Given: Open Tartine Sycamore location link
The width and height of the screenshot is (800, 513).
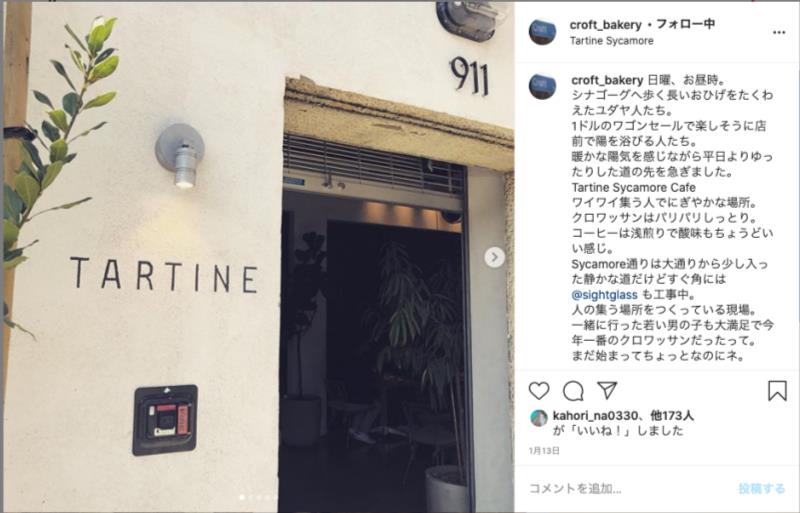Looking at the screenshot, I should click(611, 41).
